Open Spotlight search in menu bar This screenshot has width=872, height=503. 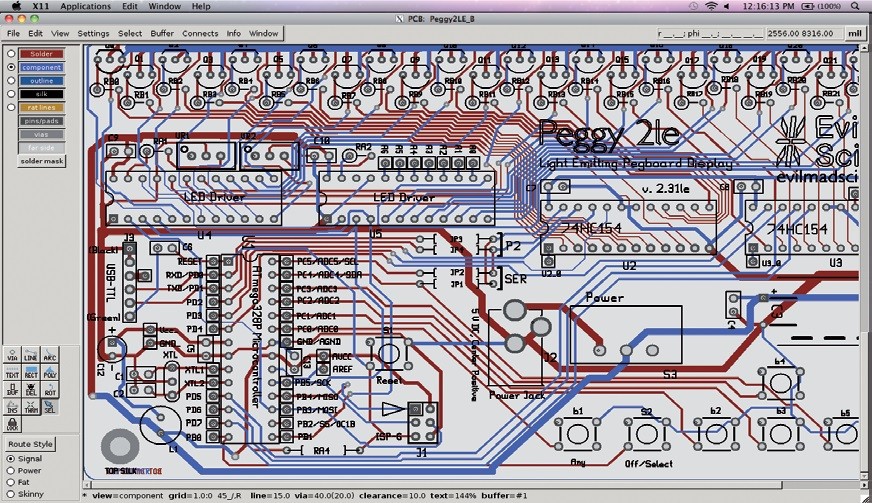[855, 6]
